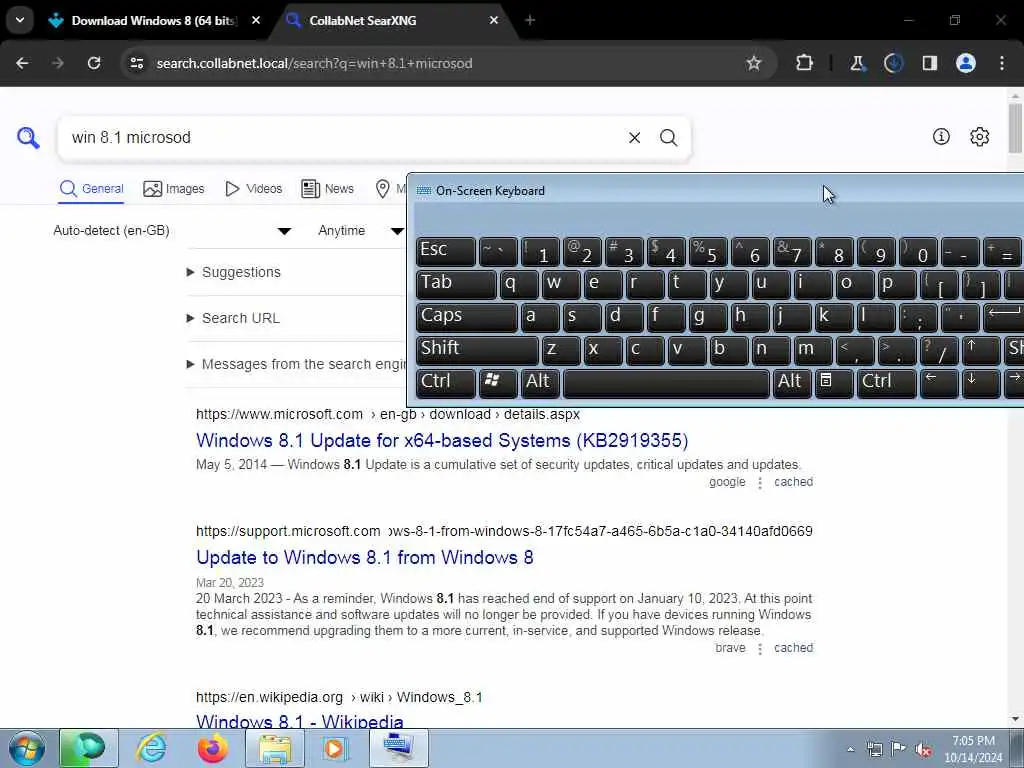Click the muted volume tray icon

coord(923,749)
